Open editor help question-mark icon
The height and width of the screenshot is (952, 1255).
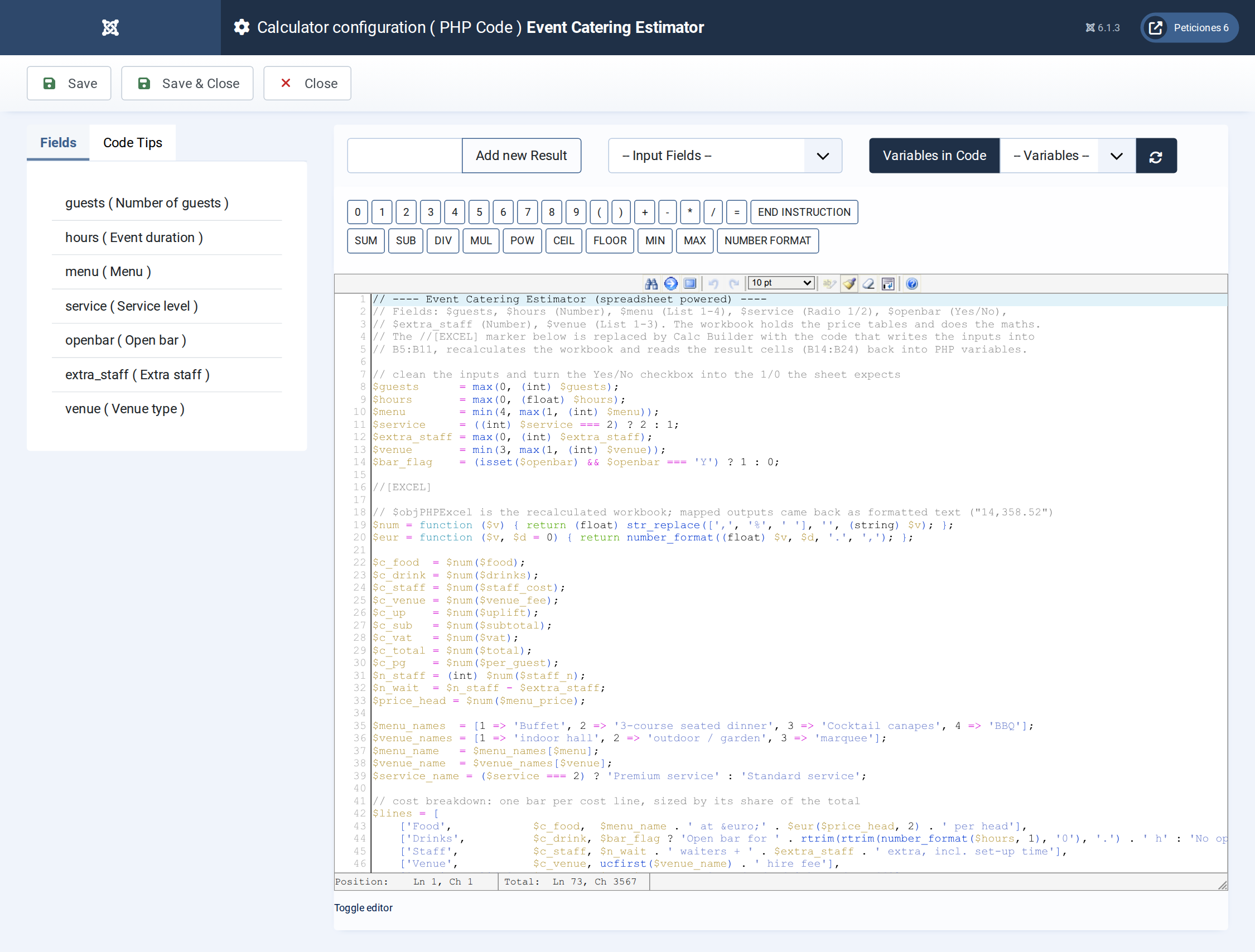[x=912, y=284]
